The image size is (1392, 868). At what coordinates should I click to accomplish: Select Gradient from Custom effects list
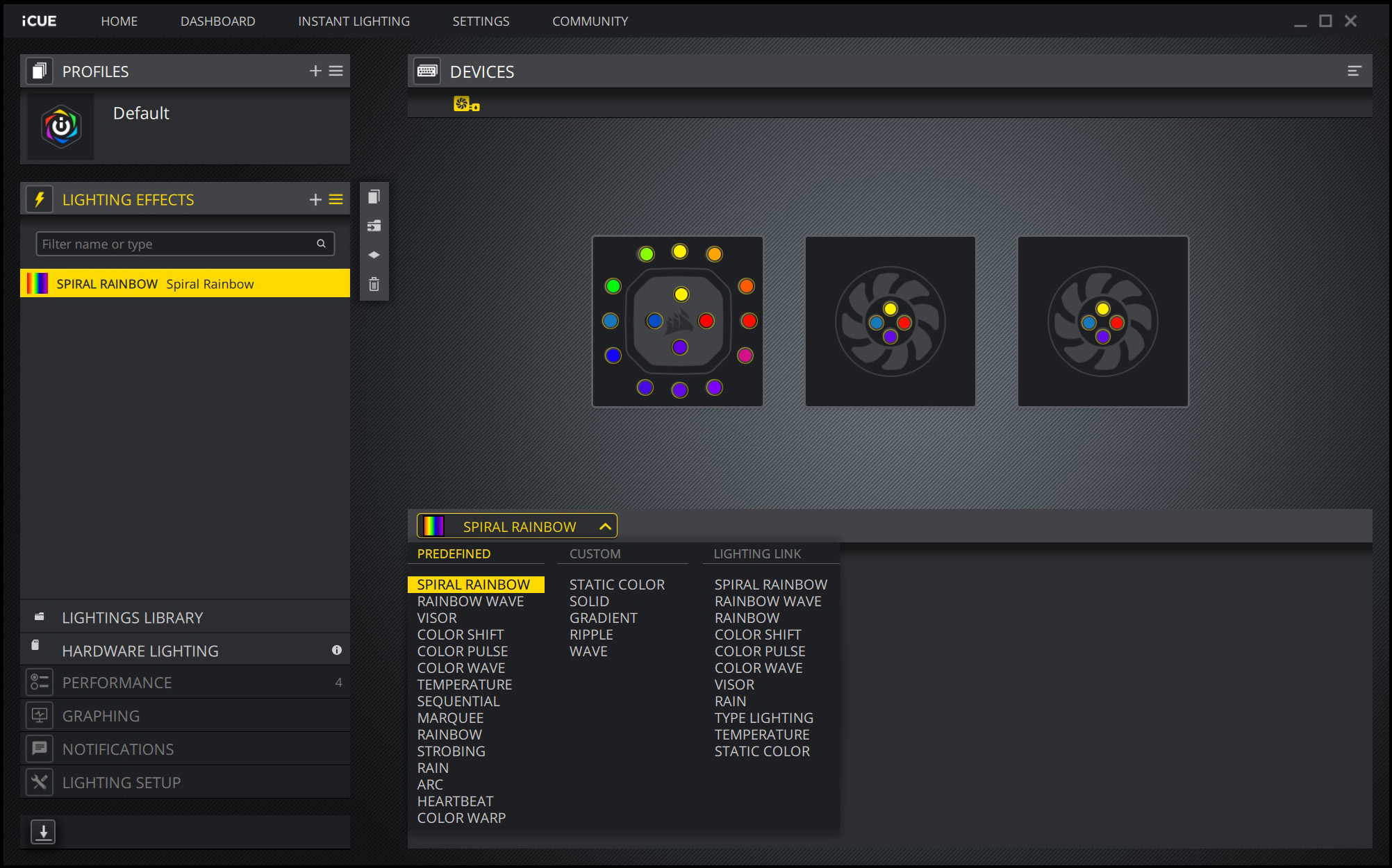coord(603,618)
